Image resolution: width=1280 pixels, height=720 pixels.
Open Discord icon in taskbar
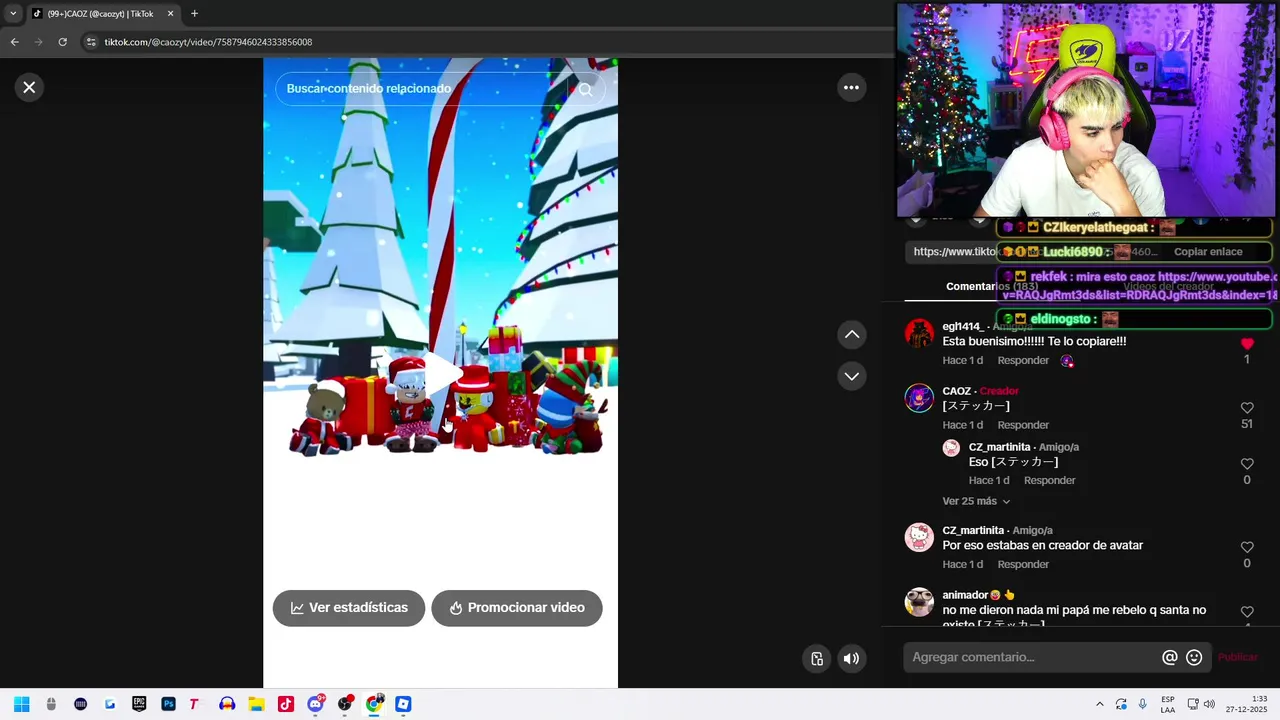316,704
